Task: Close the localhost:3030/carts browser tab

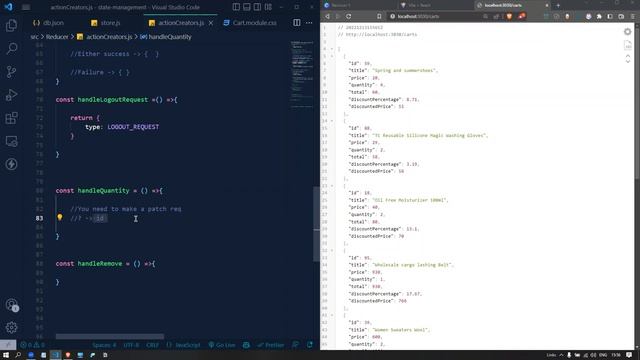Action: pos(547,5)
